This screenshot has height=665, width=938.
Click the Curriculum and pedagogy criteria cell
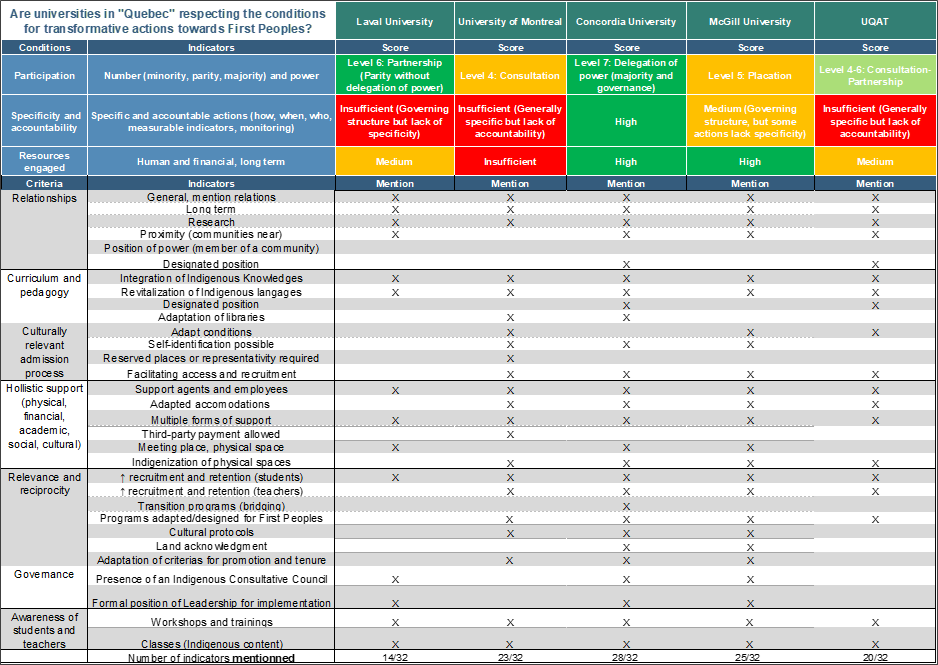click(x=44, y=285)
